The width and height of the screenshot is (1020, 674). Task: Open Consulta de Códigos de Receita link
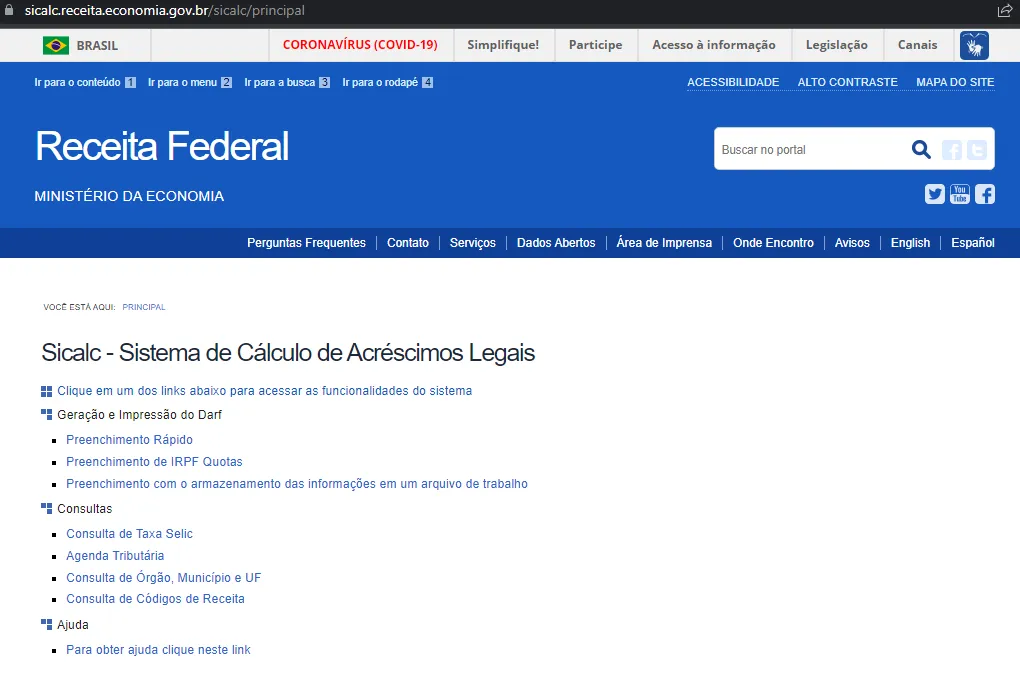point(155,599)
